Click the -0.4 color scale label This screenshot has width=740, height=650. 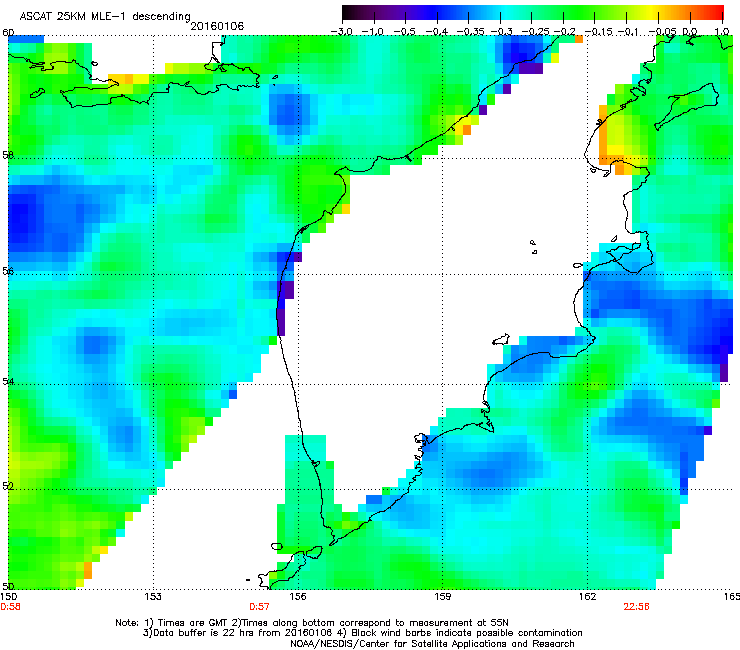click(x=436, y=32)
